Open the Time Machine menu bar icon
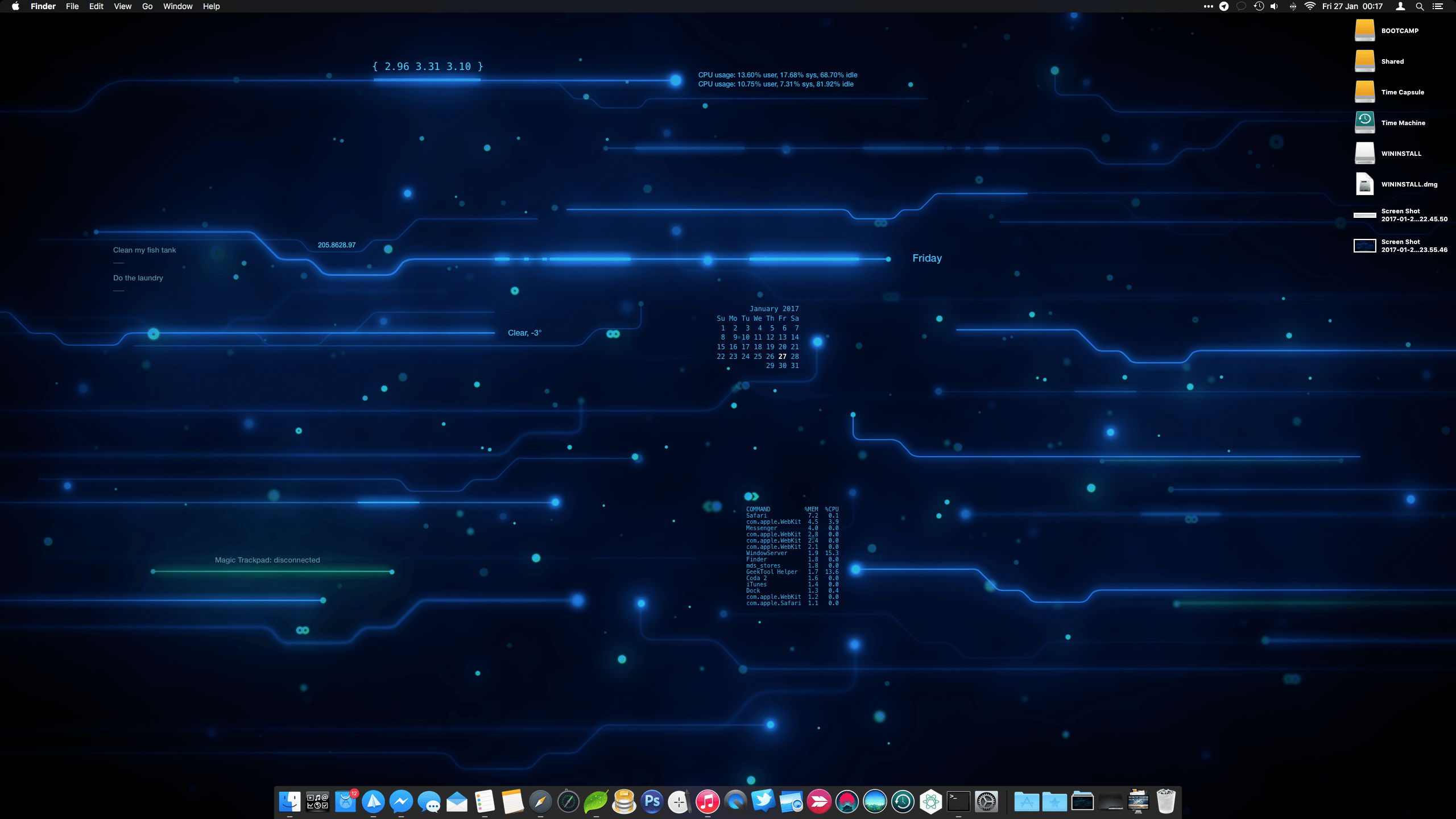Image resolution: width=1456 pixels, height=819 pixels. click(1257, 6)
